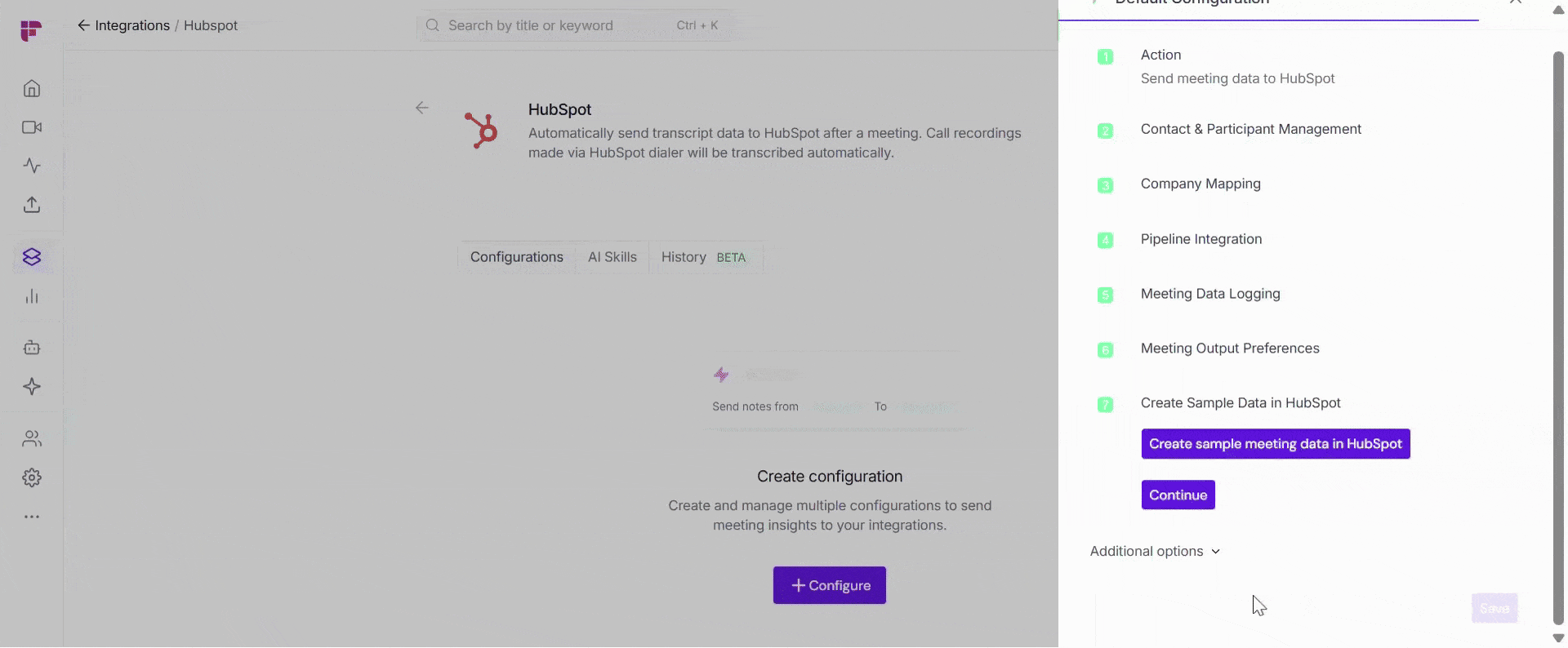Expand Create Sample Data in HubSpot step
The width and height of the screenshot is (1568, 648).
click(1241, 403)
